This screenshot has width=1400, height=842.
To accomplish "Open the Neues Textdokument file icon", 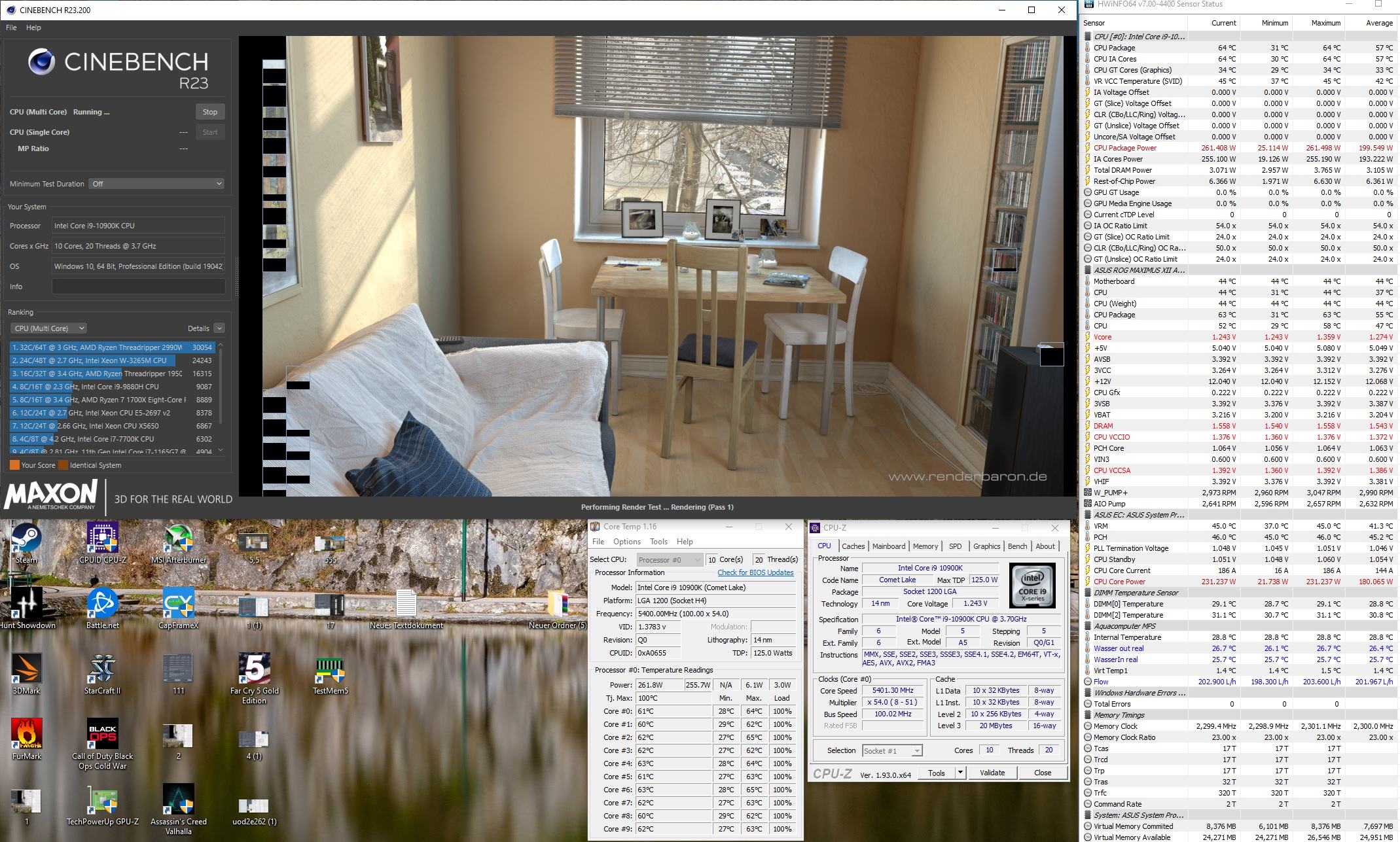I will [406, 604].
